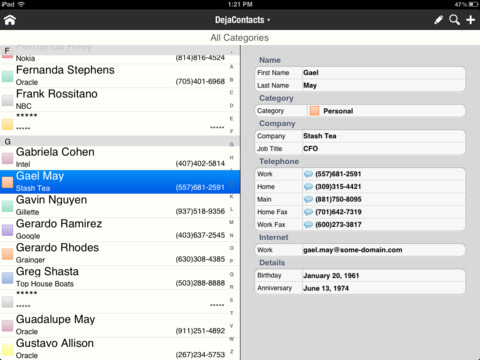
Task: Tap the Job Title field CFO
Action: click(360, 149)
